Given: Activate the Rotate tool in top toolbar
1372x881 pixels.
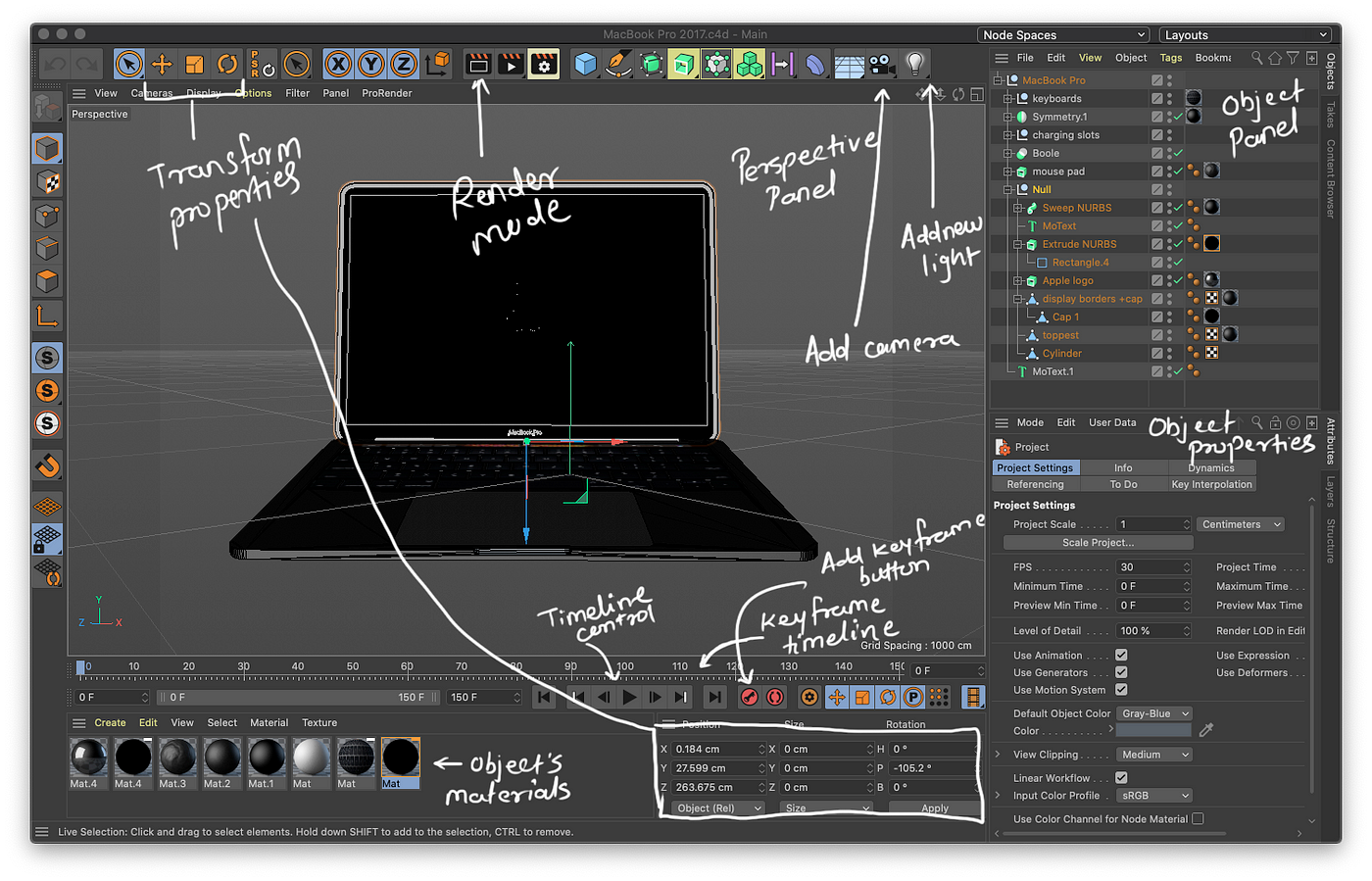Looking at the screenshot, I should 227,65.
